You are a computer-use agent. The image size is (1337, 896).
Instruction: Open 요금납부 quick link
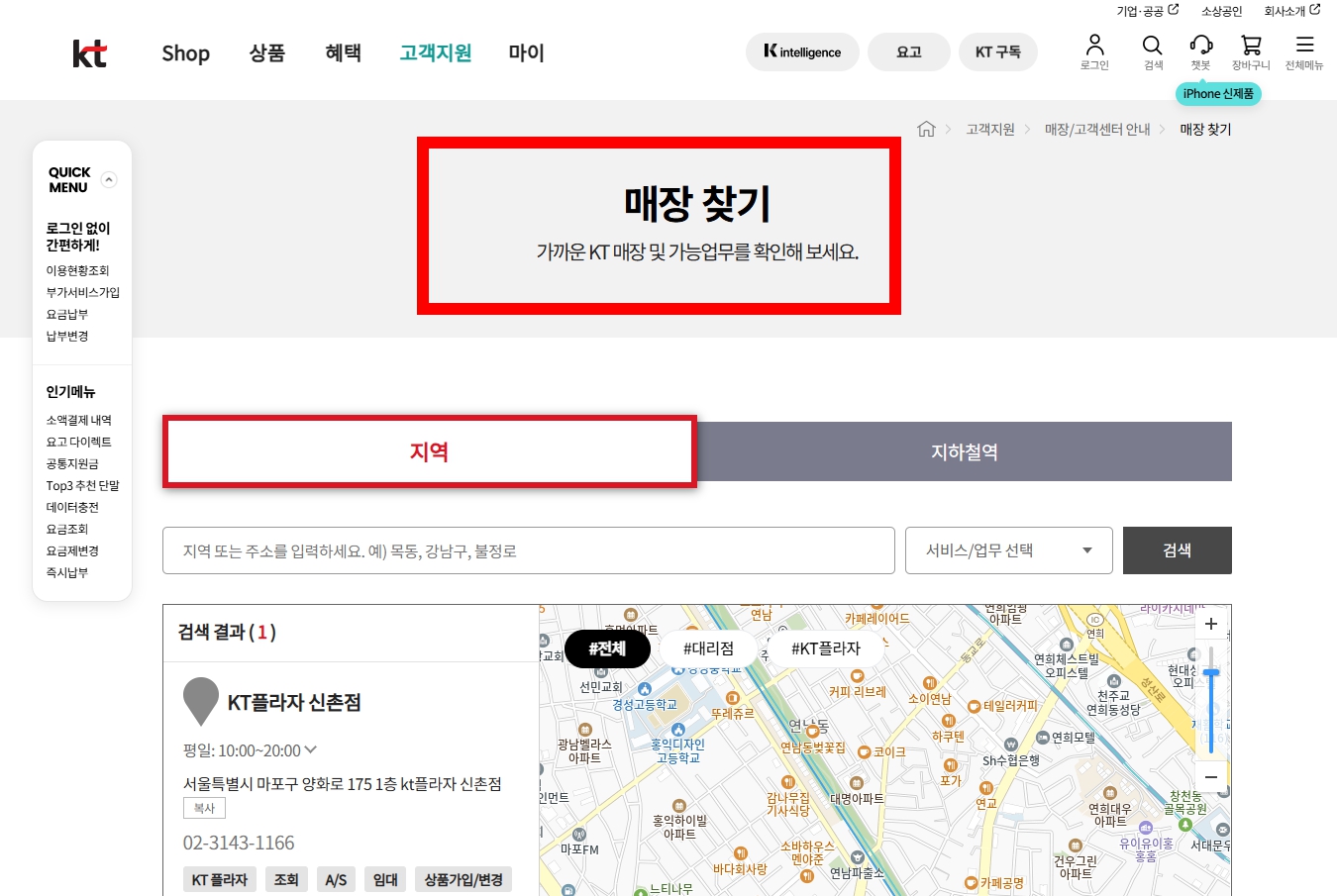(x=66, y=314)
